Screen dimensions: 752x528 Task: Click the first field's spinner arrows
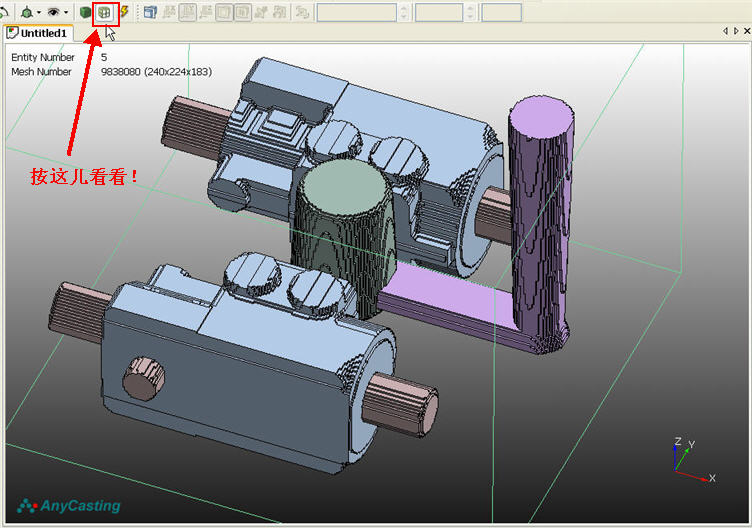[404, 12]
